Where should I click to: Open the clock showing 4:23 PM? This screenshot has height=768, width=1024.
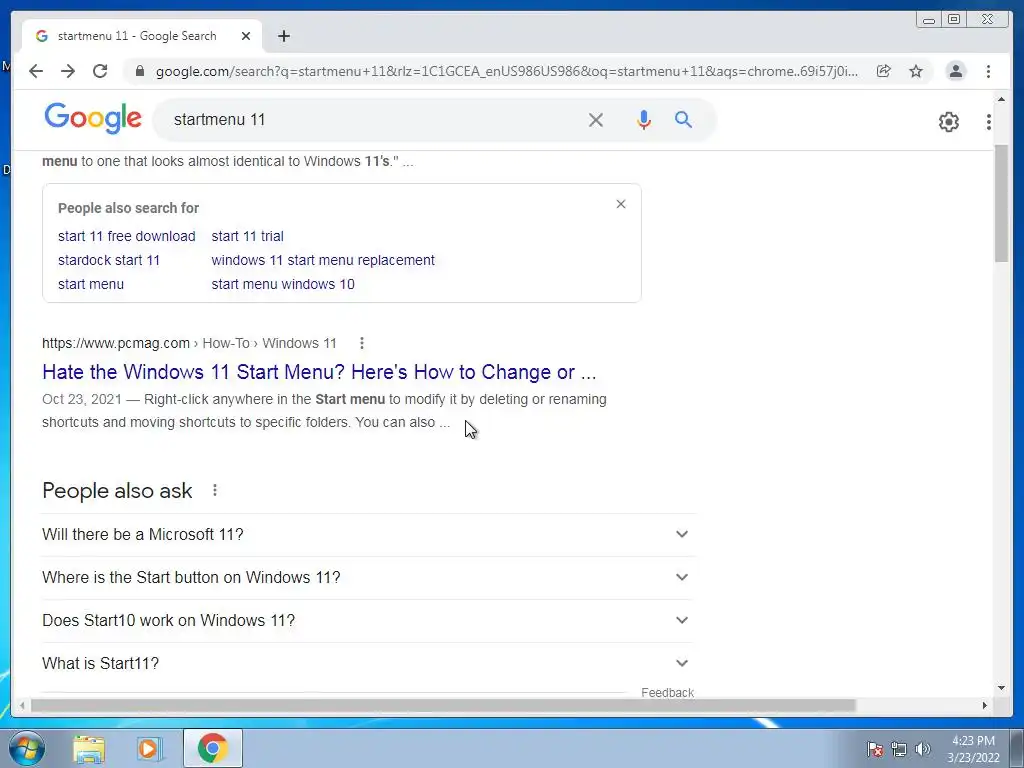[973, 749]
